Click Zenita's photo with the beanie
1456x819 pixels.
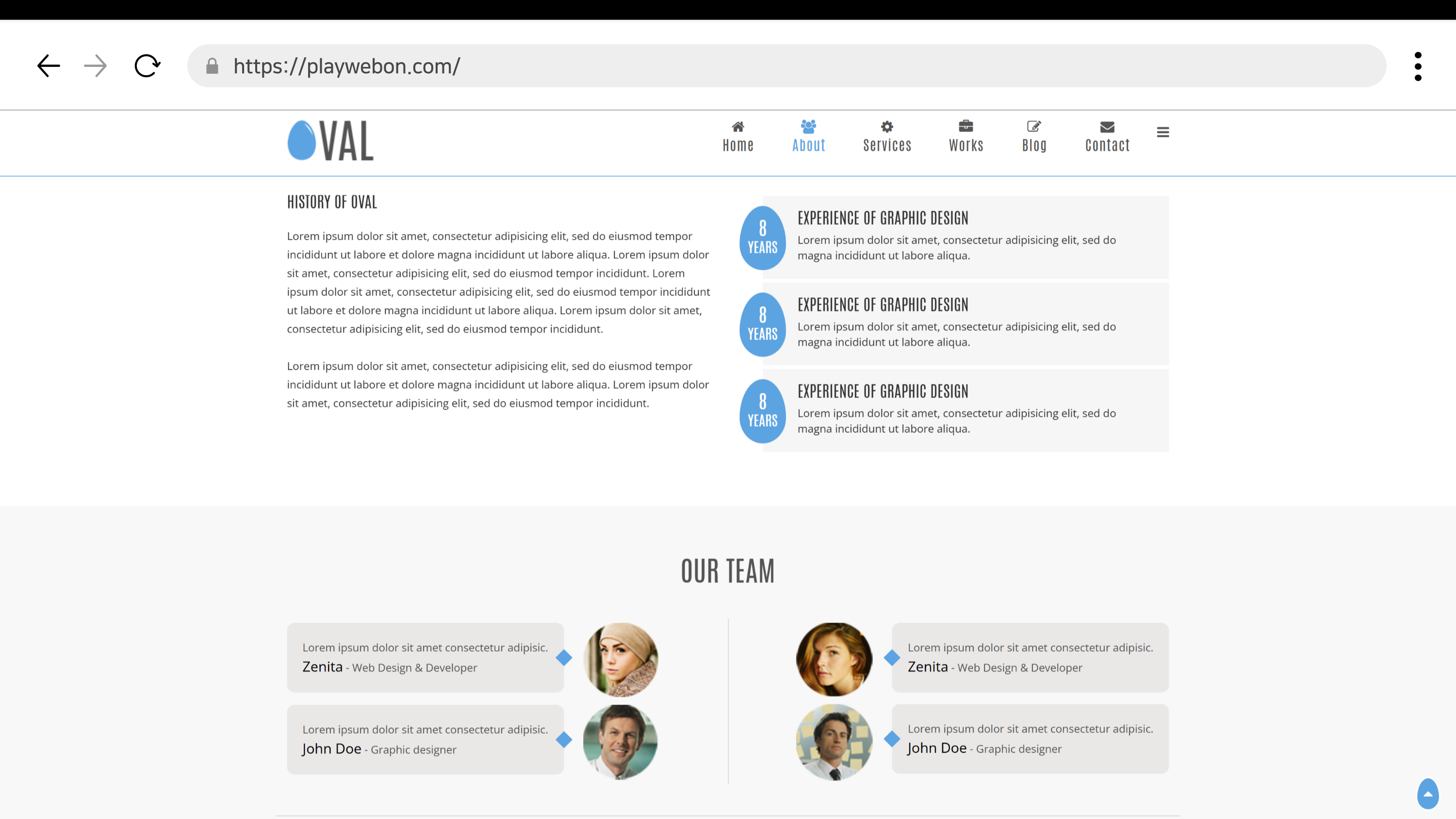point(620,659)
